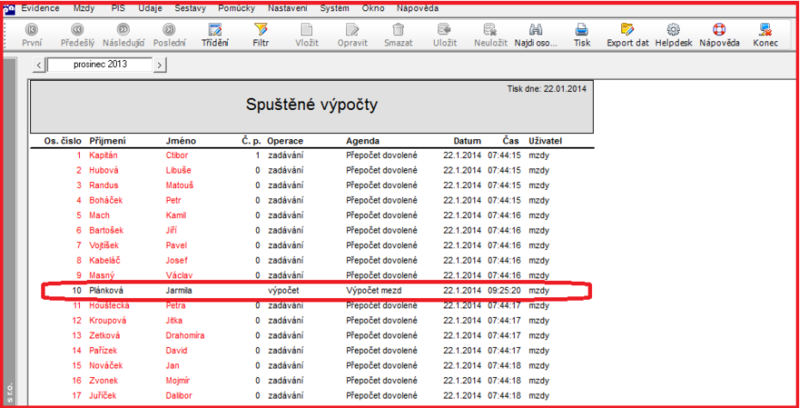Open the Evidence menu

tap(40, 9)
